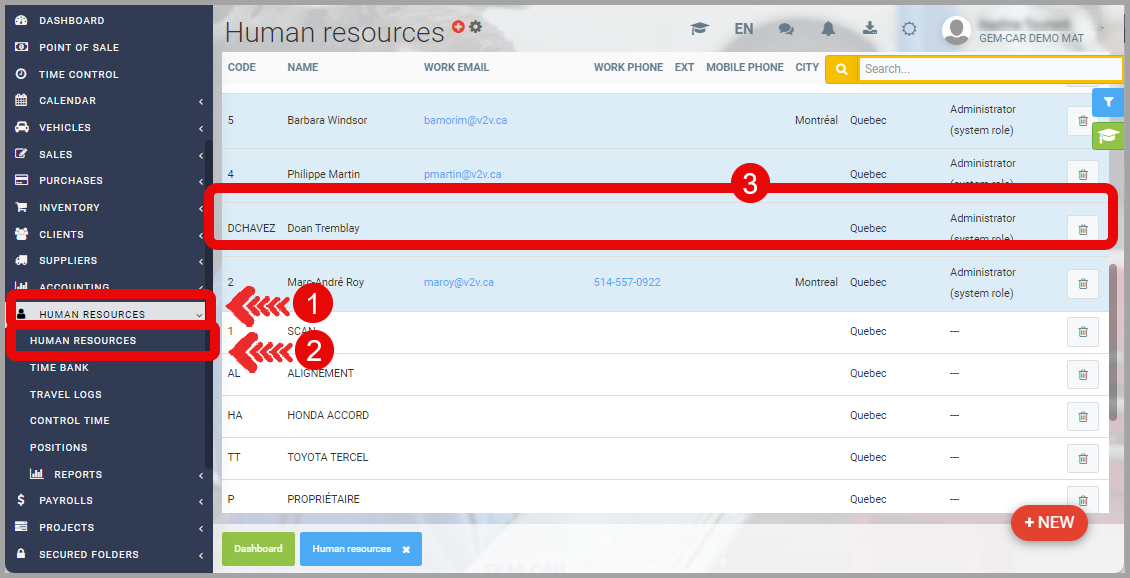
Task: Switch to the Dashboard tab
Action: (258, 549)
